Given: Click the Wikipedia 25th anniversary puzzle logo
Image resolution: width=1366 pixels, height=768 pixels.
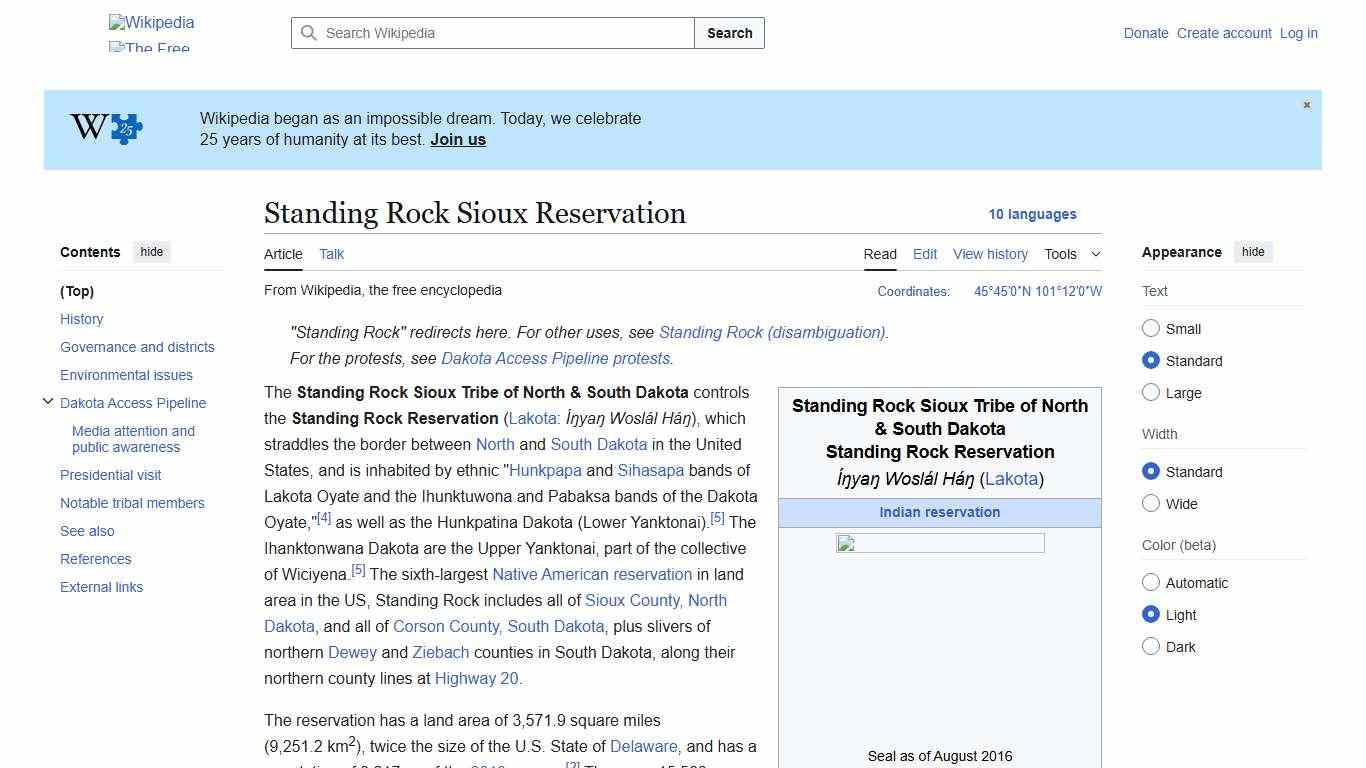Looking at the screenshot, I should pos(103,128).
